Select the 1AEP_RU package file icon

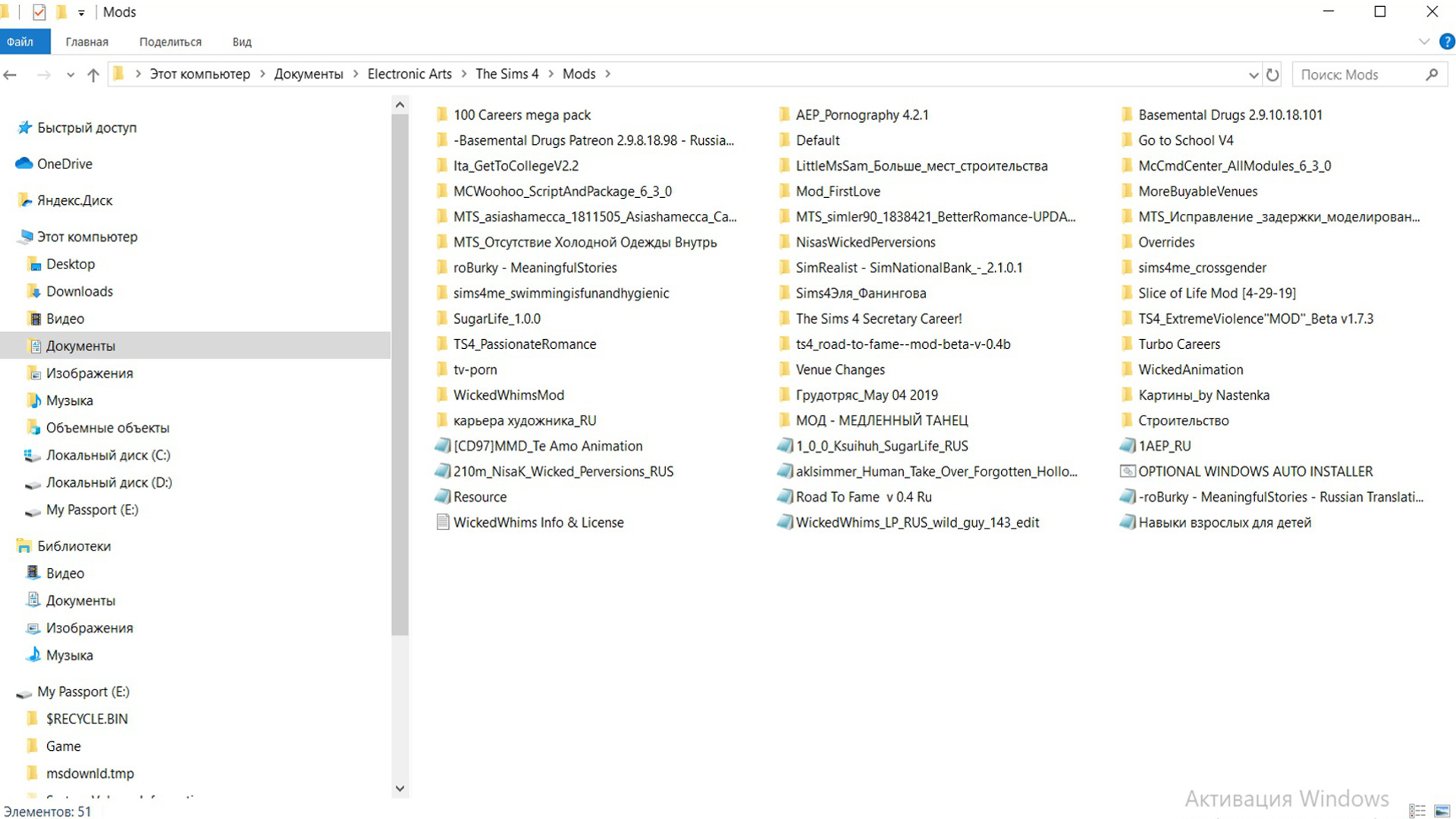(1128, 446)
